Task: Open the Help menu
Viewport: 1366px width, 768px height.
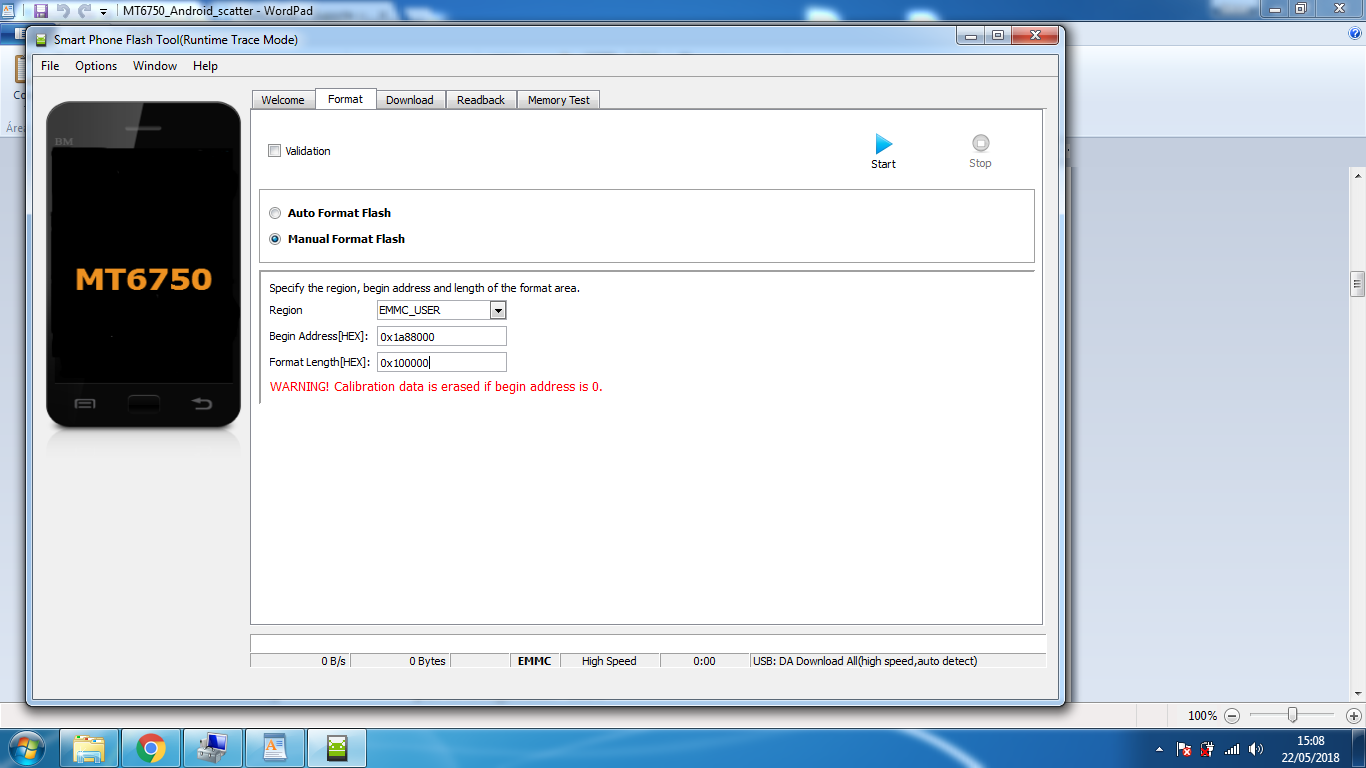Action: (205, 66)
